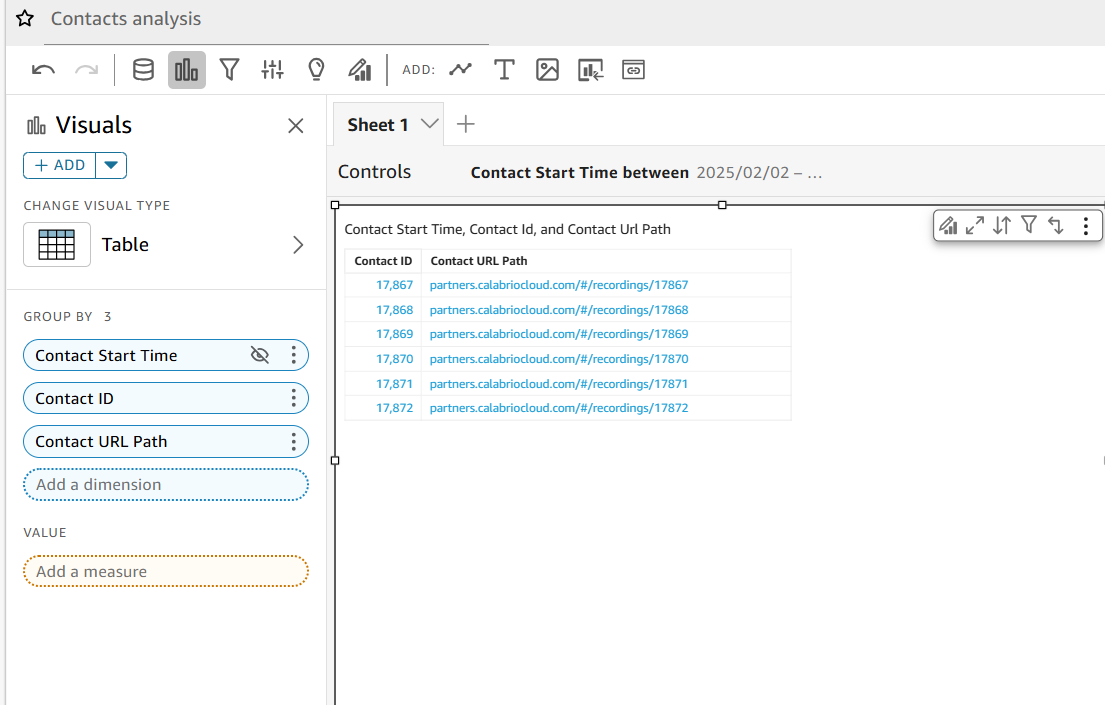Image resolution: width=1105 pixels, height=705 pixels.
Task: Click the Add a measure field well
Action: 166,572
